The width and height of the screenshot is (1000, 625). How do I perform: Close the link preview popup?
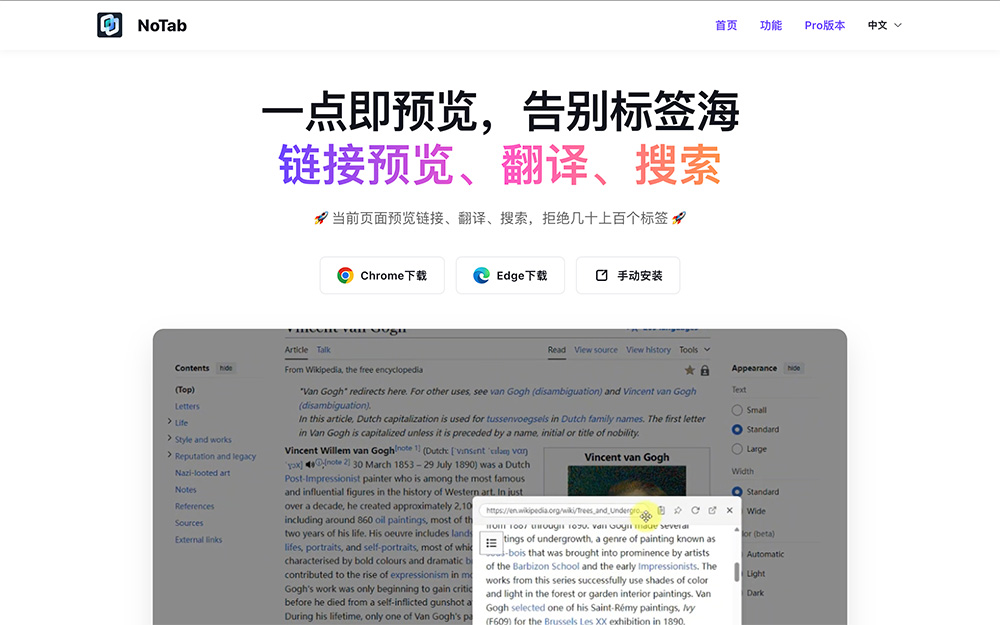pyautogui.click(x=730, y=510)
